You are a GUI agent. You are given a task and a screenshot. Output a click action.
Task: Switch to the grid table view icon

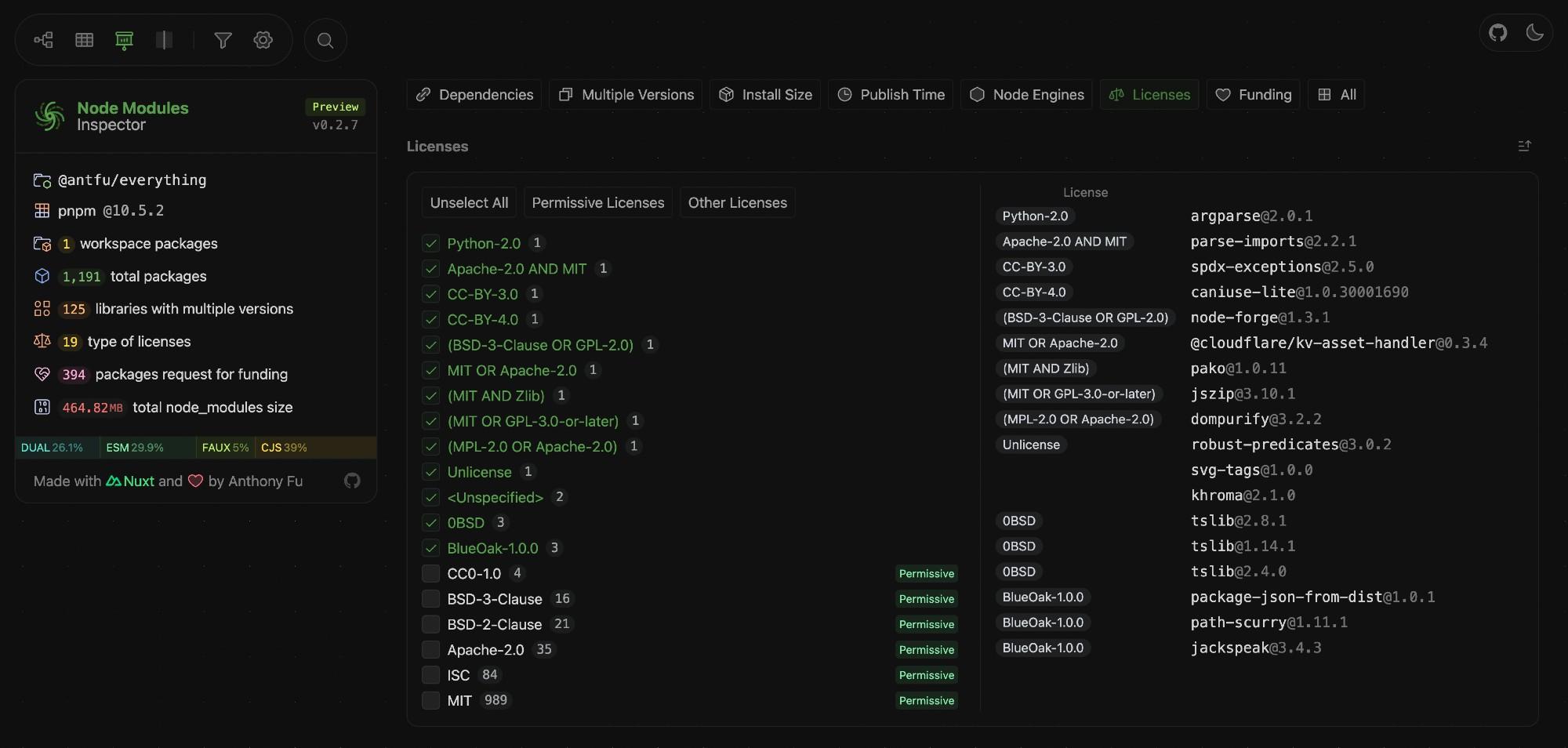pos(85,40)
